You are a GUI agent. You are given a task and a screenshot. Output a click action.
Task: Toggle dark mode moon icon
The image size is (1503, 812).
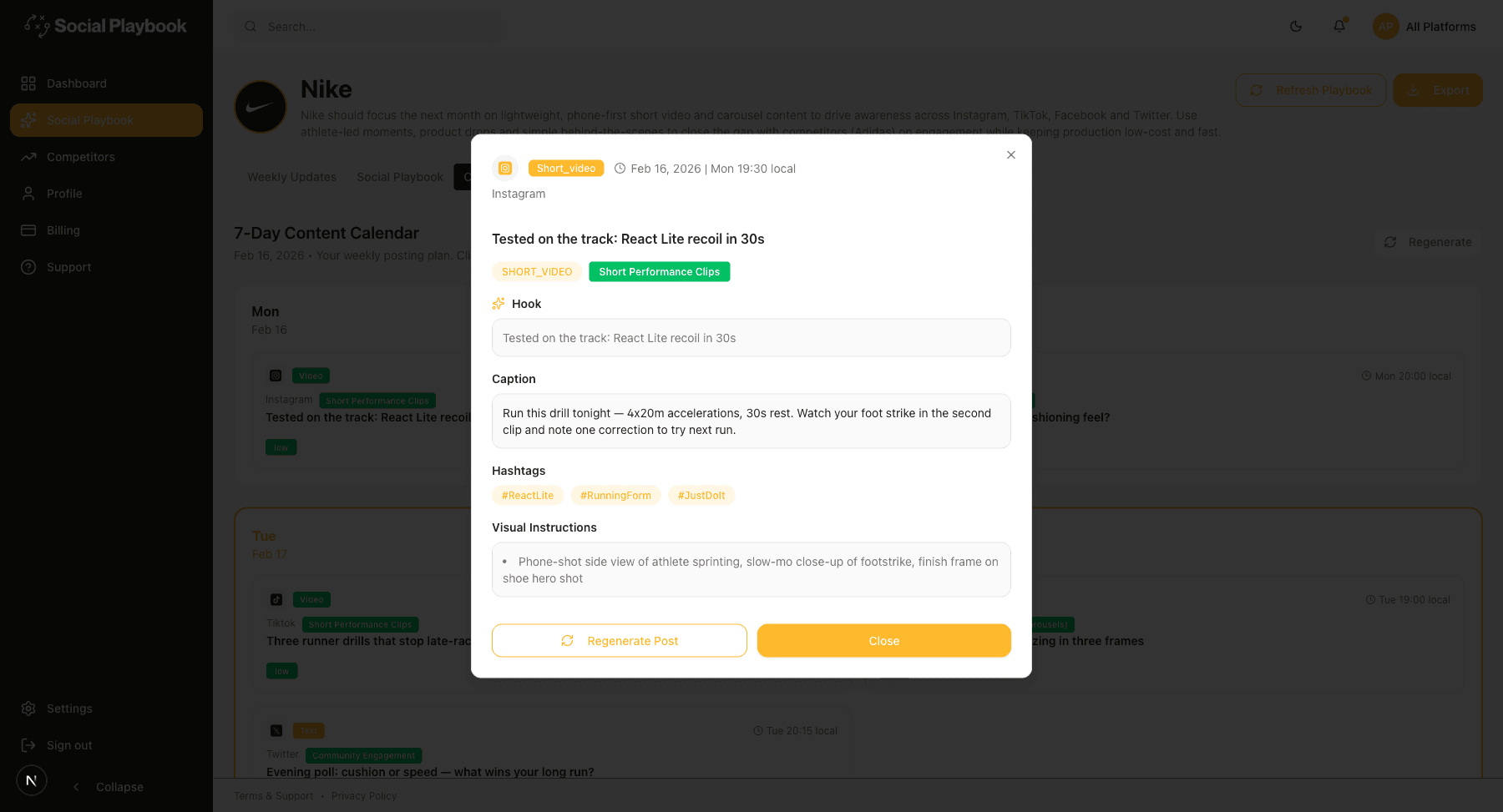(1296, 27)
